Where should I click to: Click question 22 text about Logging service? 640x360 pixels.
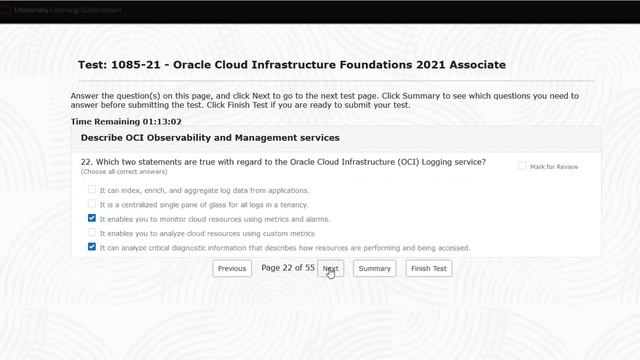click(x=283, y=162)
